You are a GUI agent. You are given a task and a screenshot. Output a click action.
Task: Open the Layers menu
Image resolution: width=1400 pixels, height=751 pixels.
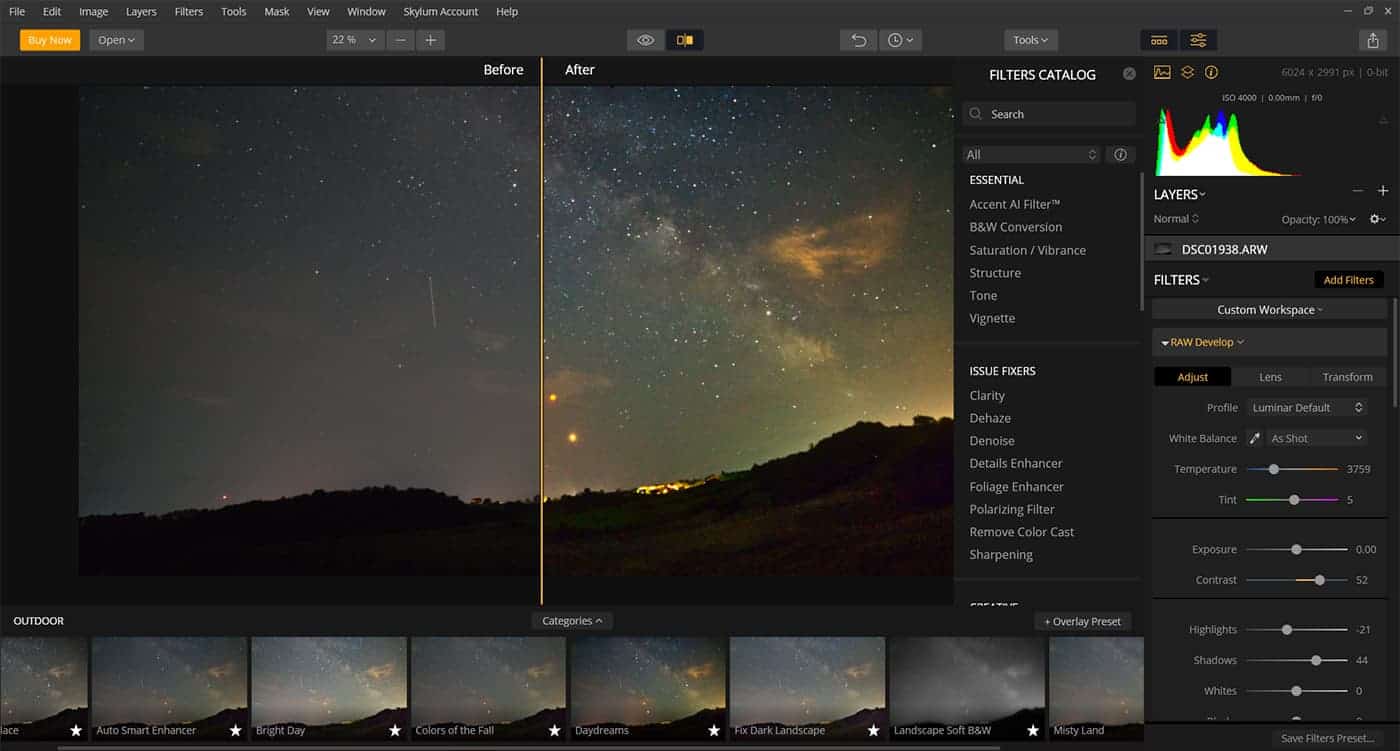point(141,11)
